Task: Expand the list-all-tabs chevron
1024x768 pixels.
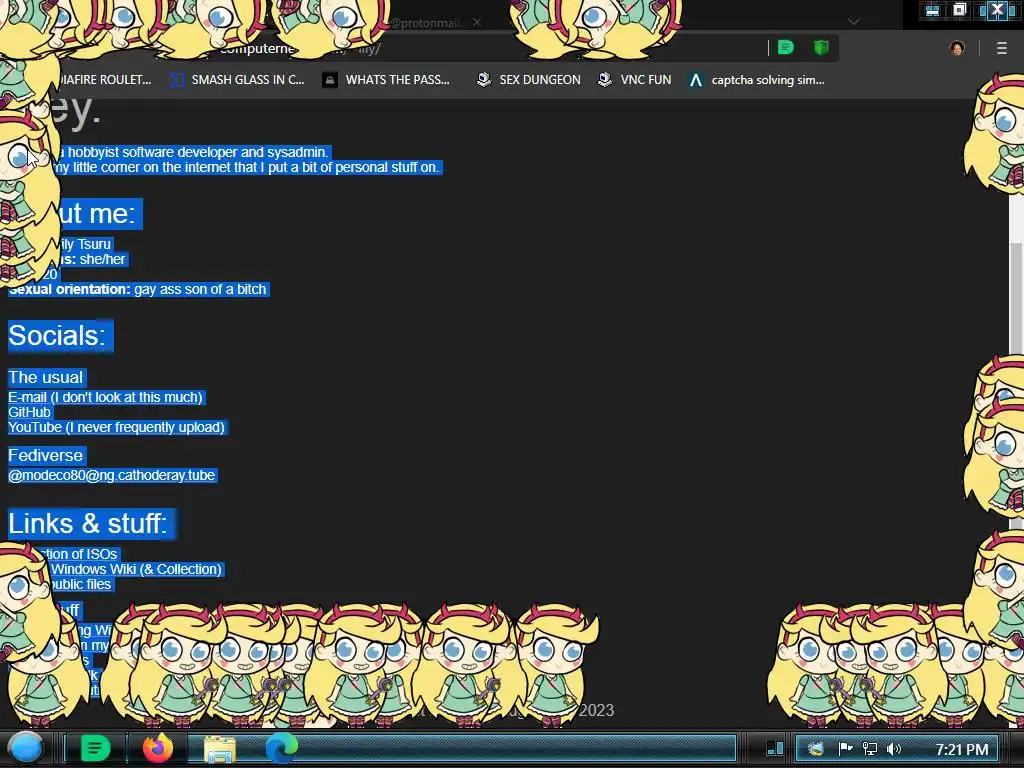Action: (x=854, y=22)
